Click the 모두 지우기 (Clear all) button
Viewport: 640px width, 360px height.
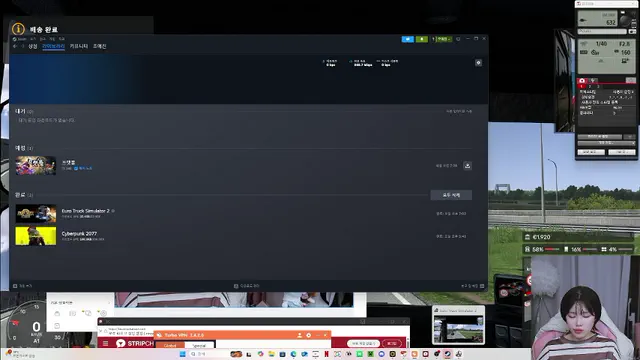pyautogui.click(x=451, y=195)
